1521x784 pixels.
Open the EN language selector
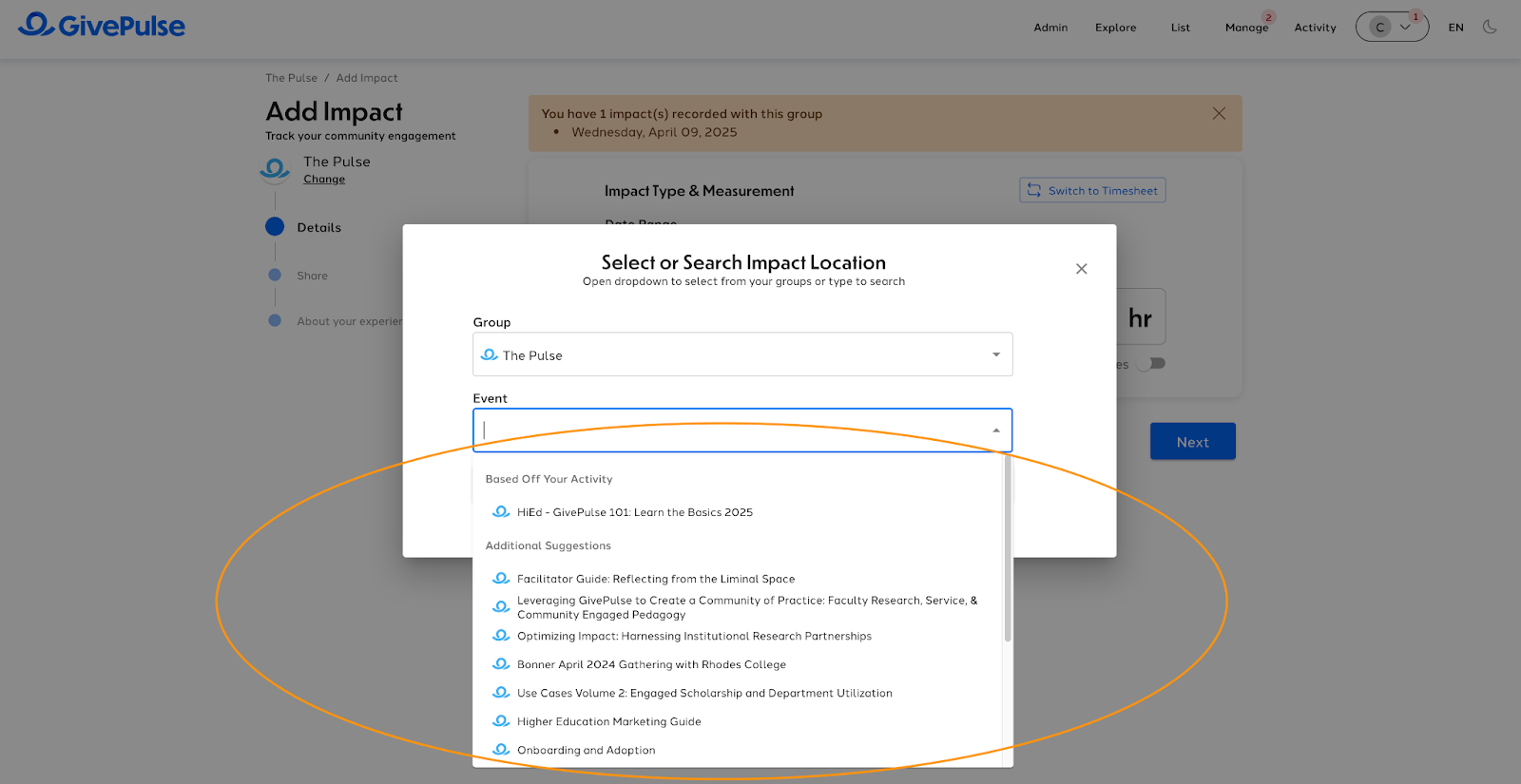[x=1455, y=28]
